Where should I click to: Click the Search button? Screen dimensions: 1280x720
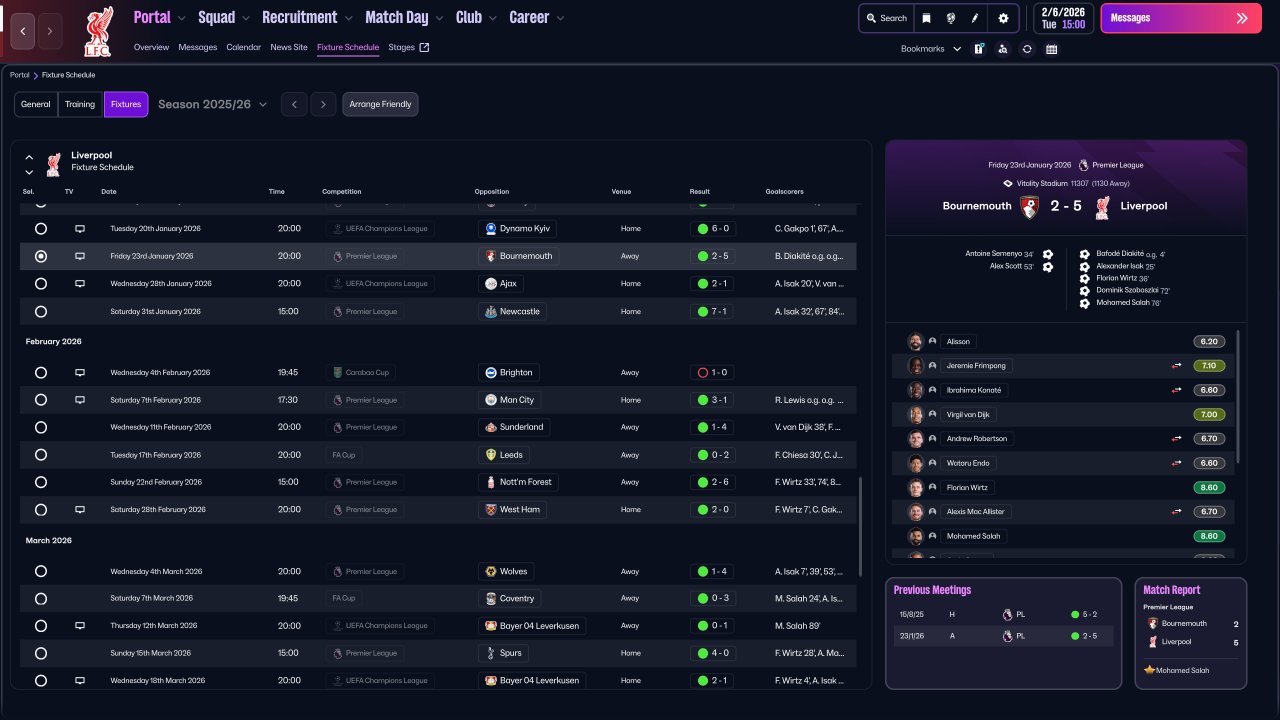887,18
